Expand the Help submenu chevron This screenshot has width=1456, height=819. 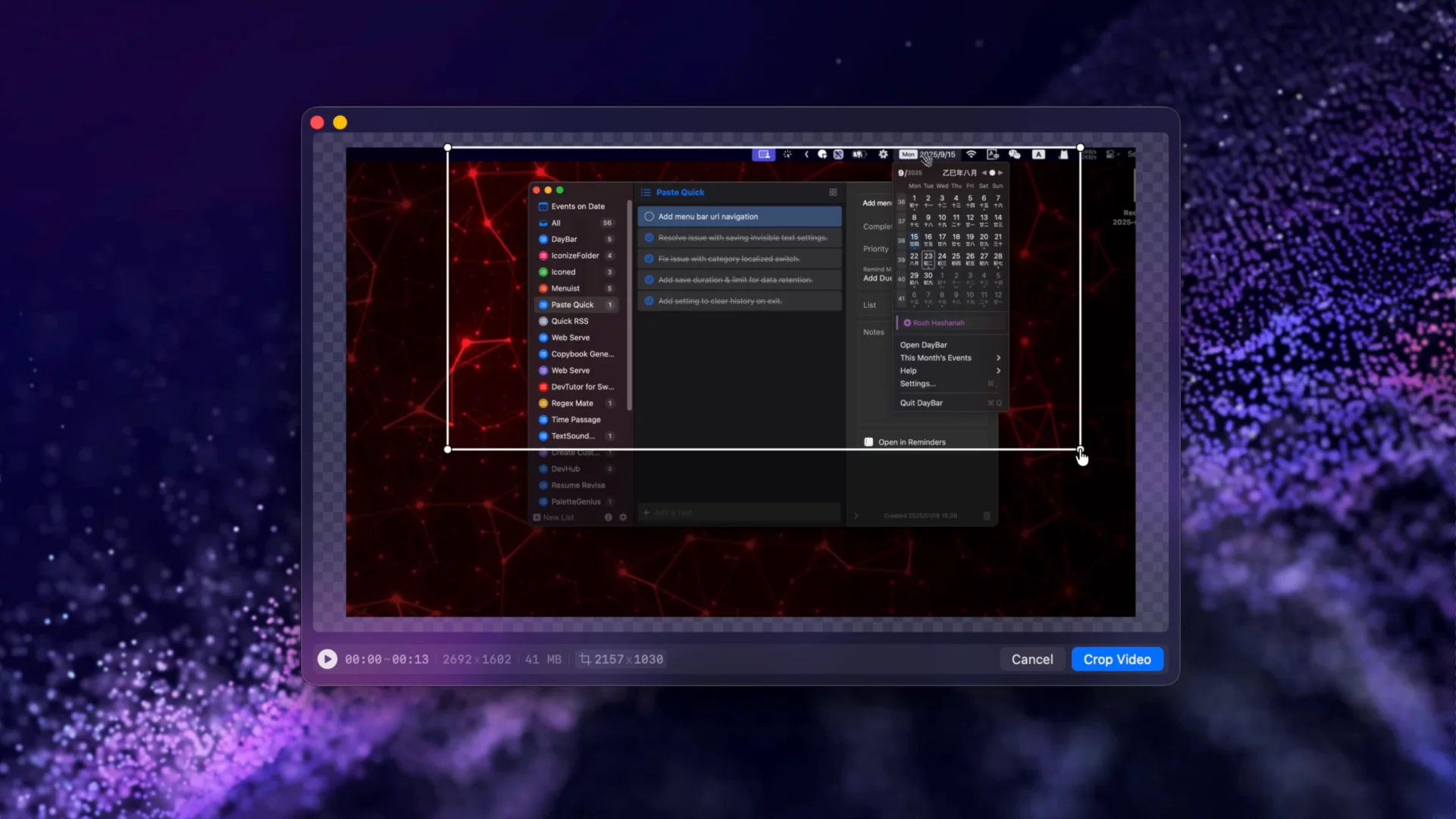(998, 371)
